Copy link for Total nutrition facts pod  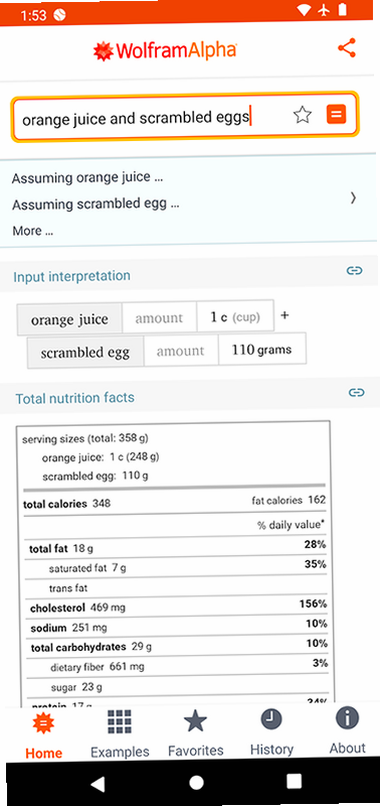pyautogui.click(x=356, y=393)
